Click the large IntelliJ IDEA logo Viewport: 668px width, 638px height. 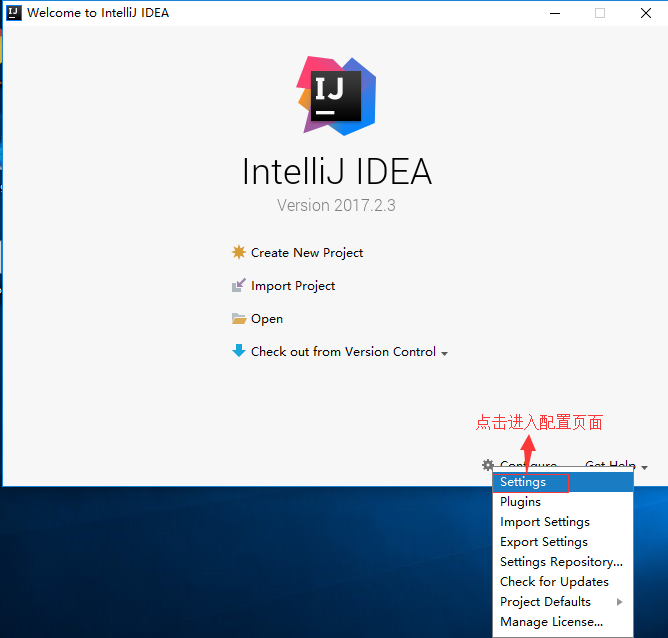[336, 96]
